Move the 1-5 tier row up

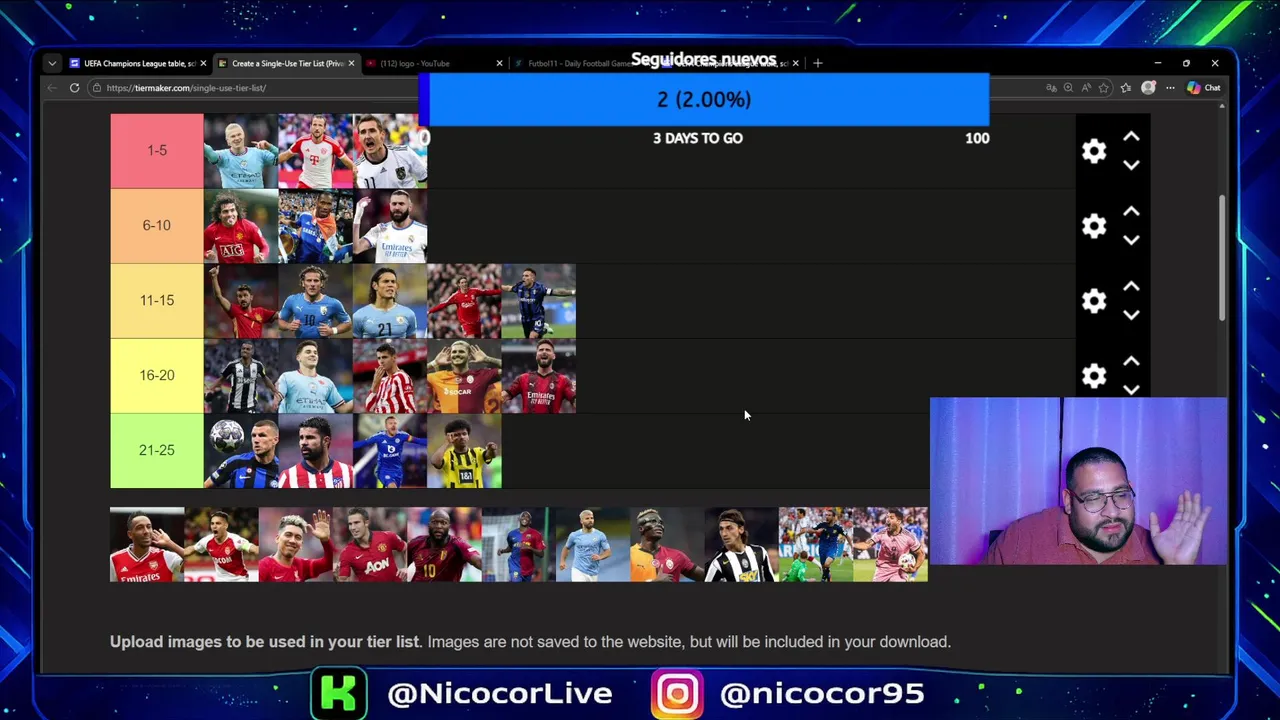pyautogui.click(x=1131, y=137)
